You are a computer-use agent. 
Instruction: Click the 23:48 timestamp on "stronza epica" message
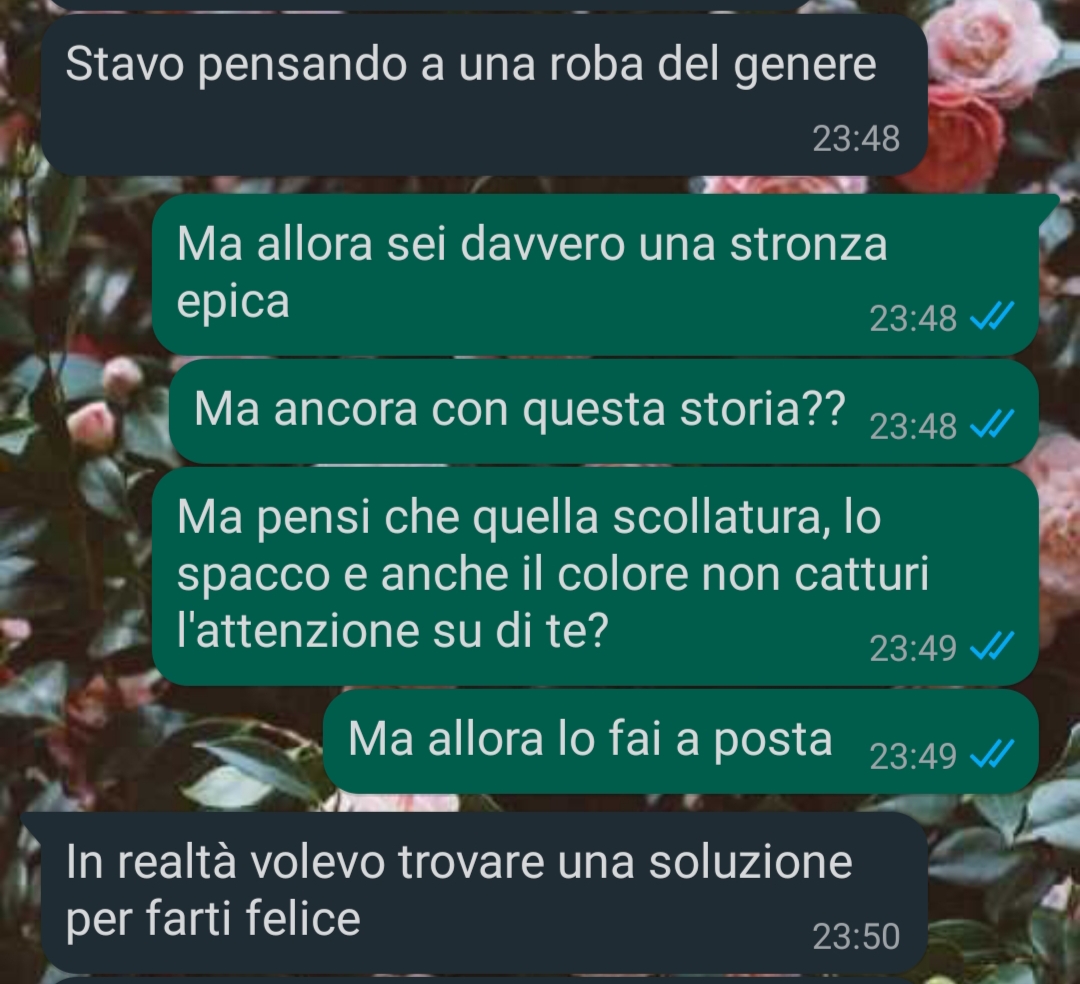click(x=913, y=318)
